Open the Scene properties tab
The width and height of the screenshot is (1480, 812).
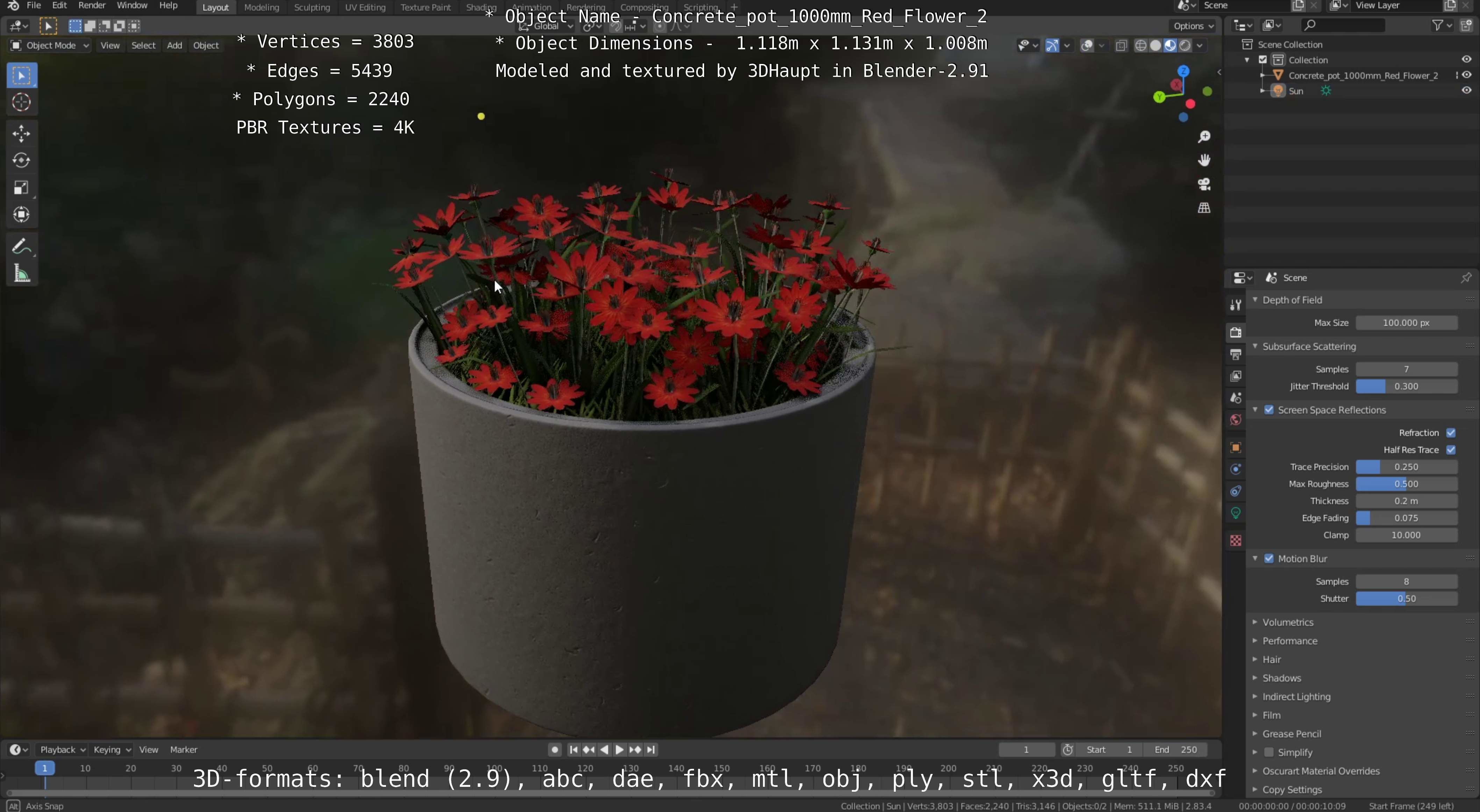coord(1235,398)
